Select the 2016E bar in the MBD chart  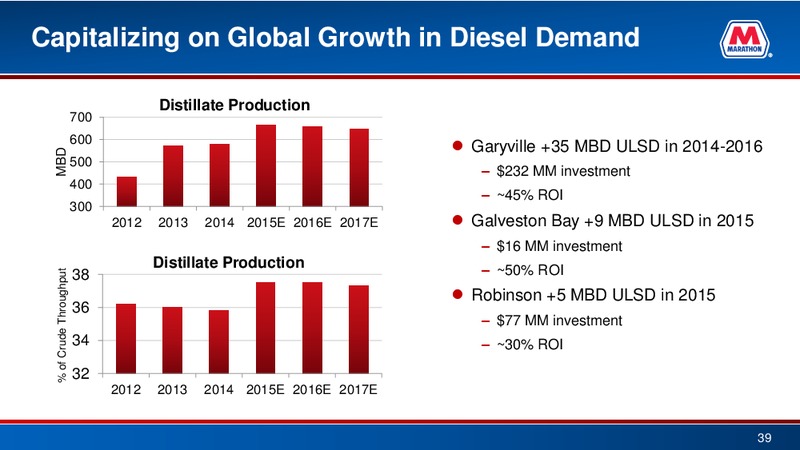312,166
